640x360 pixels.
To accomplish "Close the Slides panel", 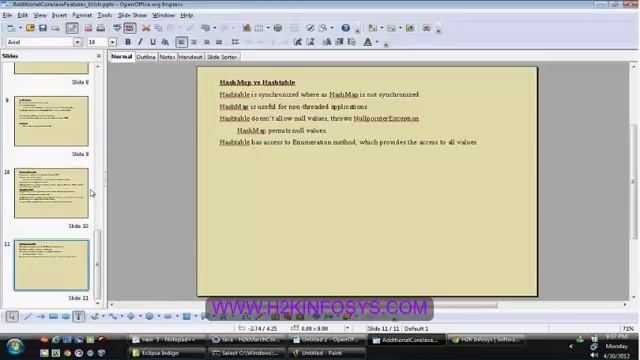I will click(x=99, y=56).
